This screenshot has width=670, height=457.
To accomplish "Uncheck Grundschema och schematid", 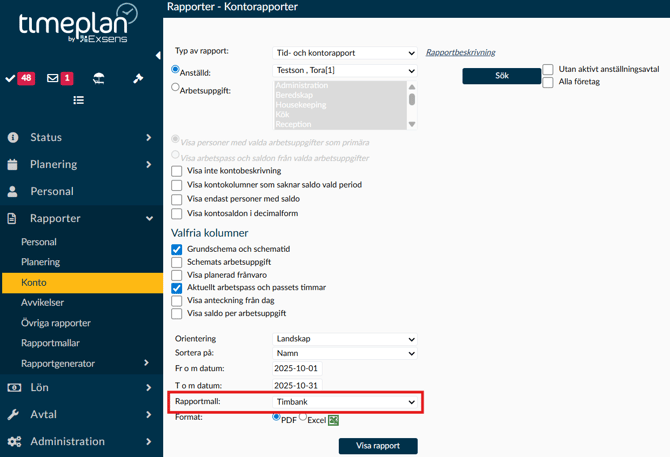I will tap(177, 249).
